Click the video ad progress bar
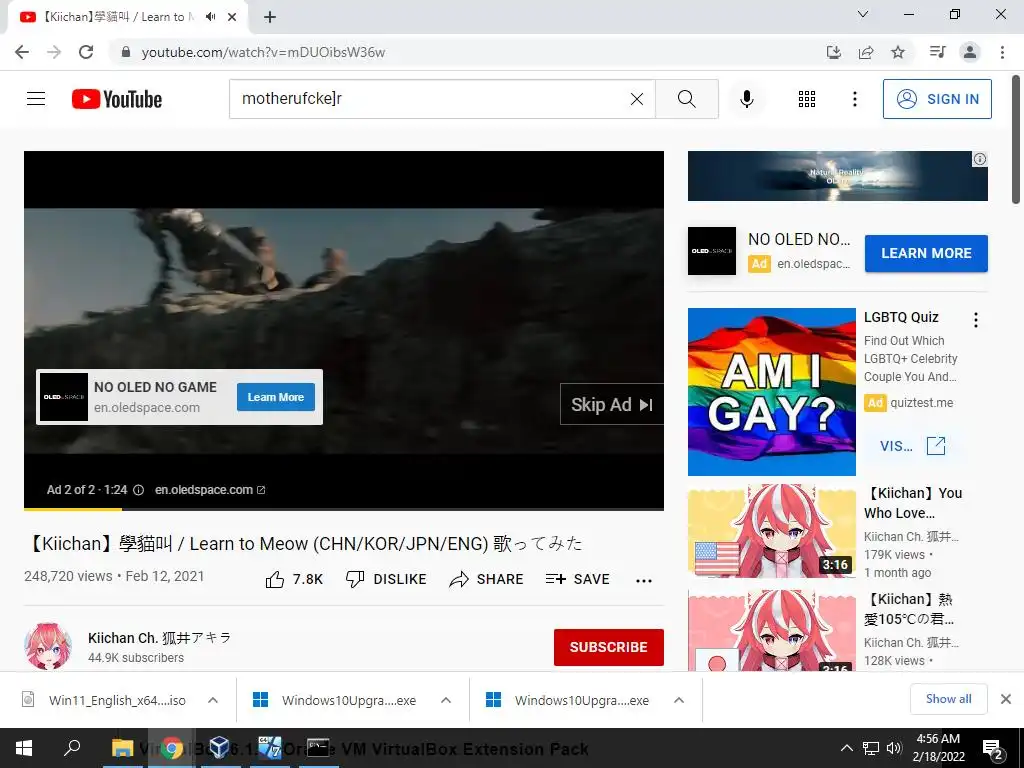This screenshot has height=768, width=1024. [344, 509]
